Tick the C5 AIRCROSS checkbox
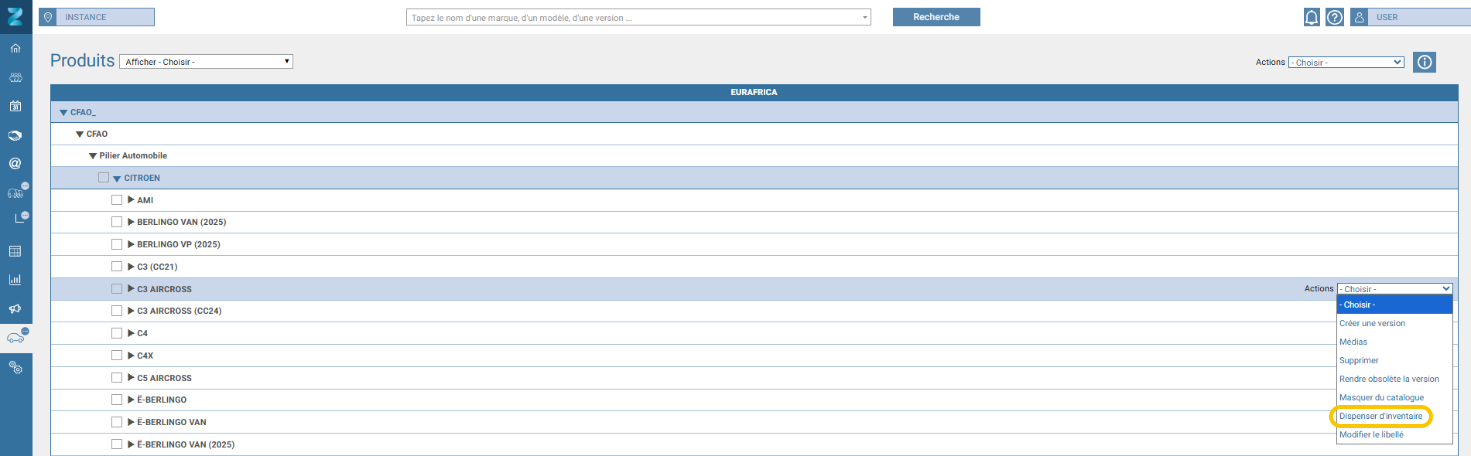Image resolution: width=1471 pixels, height=456 pixels. (117, 378)
